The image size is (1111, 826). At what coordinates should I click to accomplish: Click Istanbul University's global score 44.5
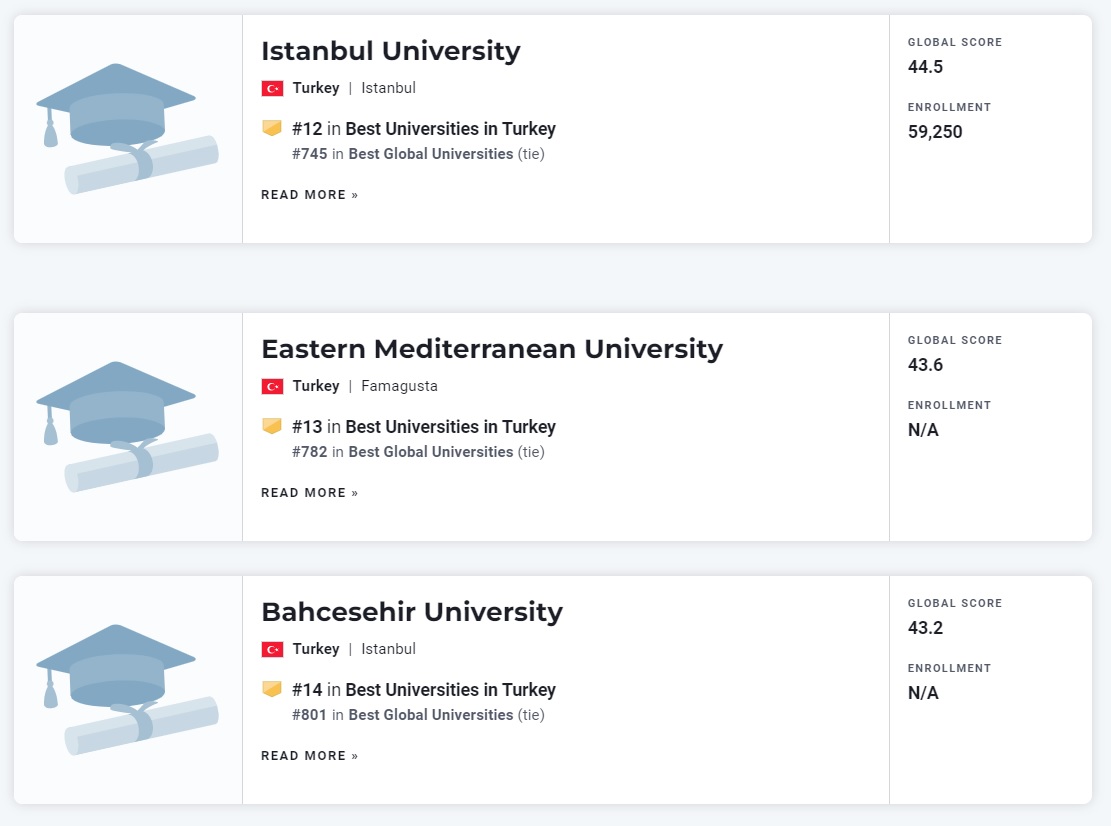click(x=925, y=67)
